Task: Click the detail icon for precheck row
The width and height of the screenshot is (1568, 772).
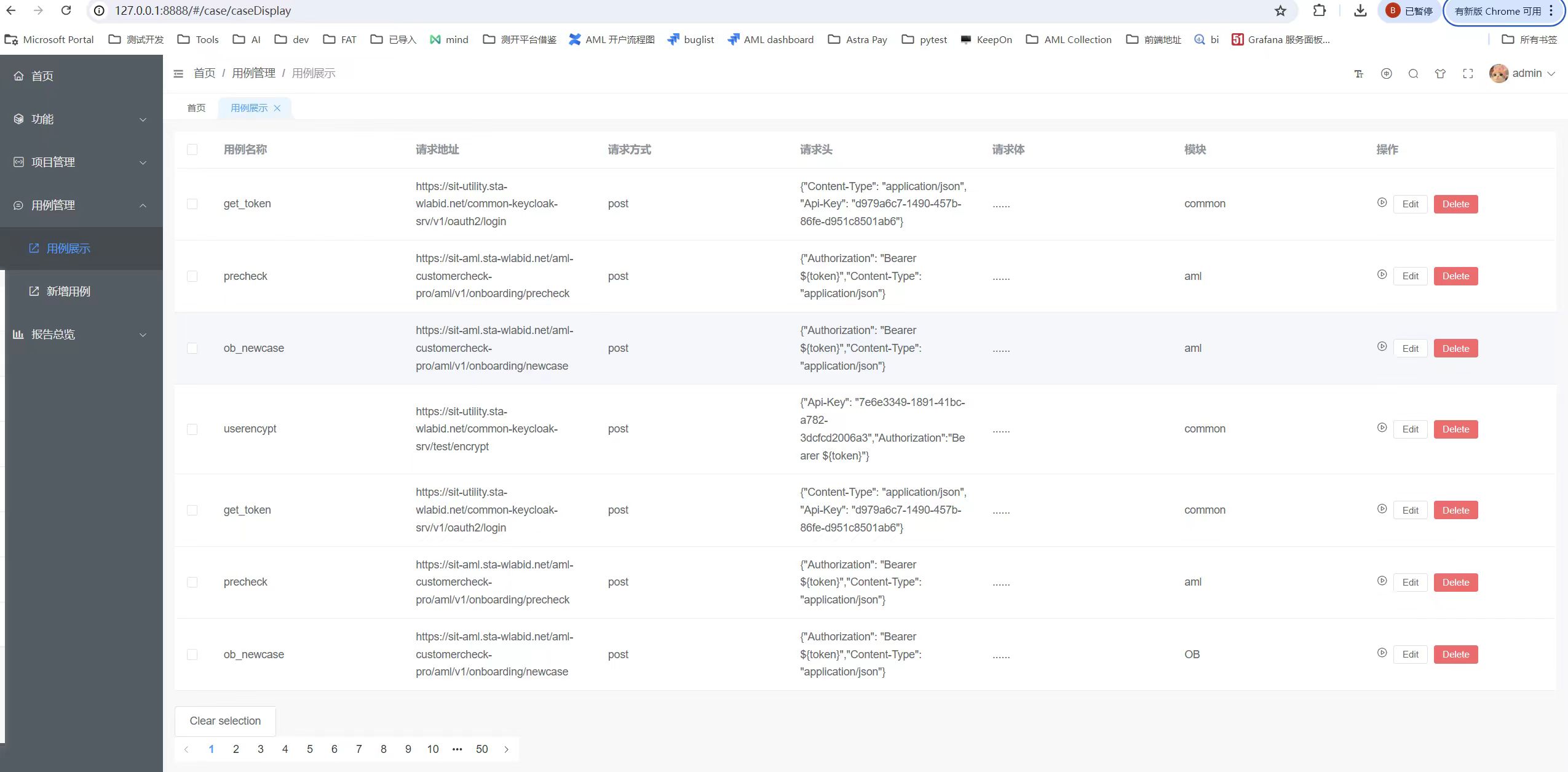Action: (x=1382, y=275)
